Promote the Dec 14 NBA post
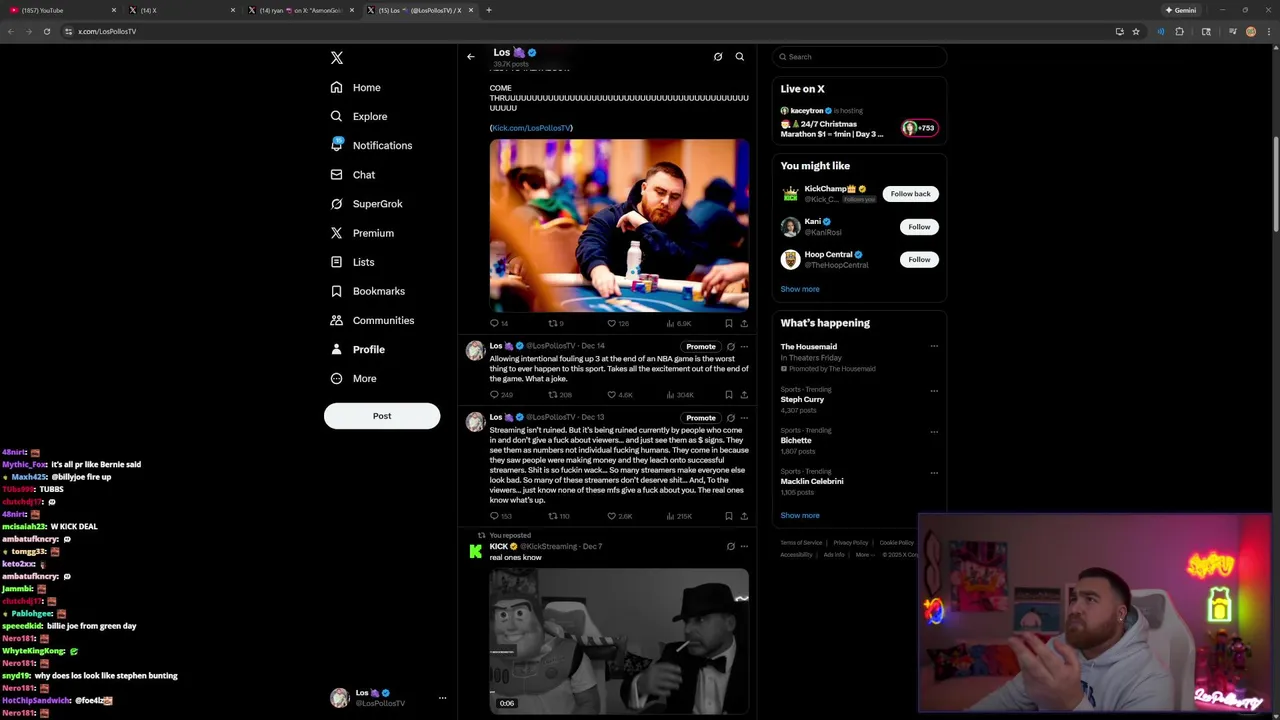 701,347
